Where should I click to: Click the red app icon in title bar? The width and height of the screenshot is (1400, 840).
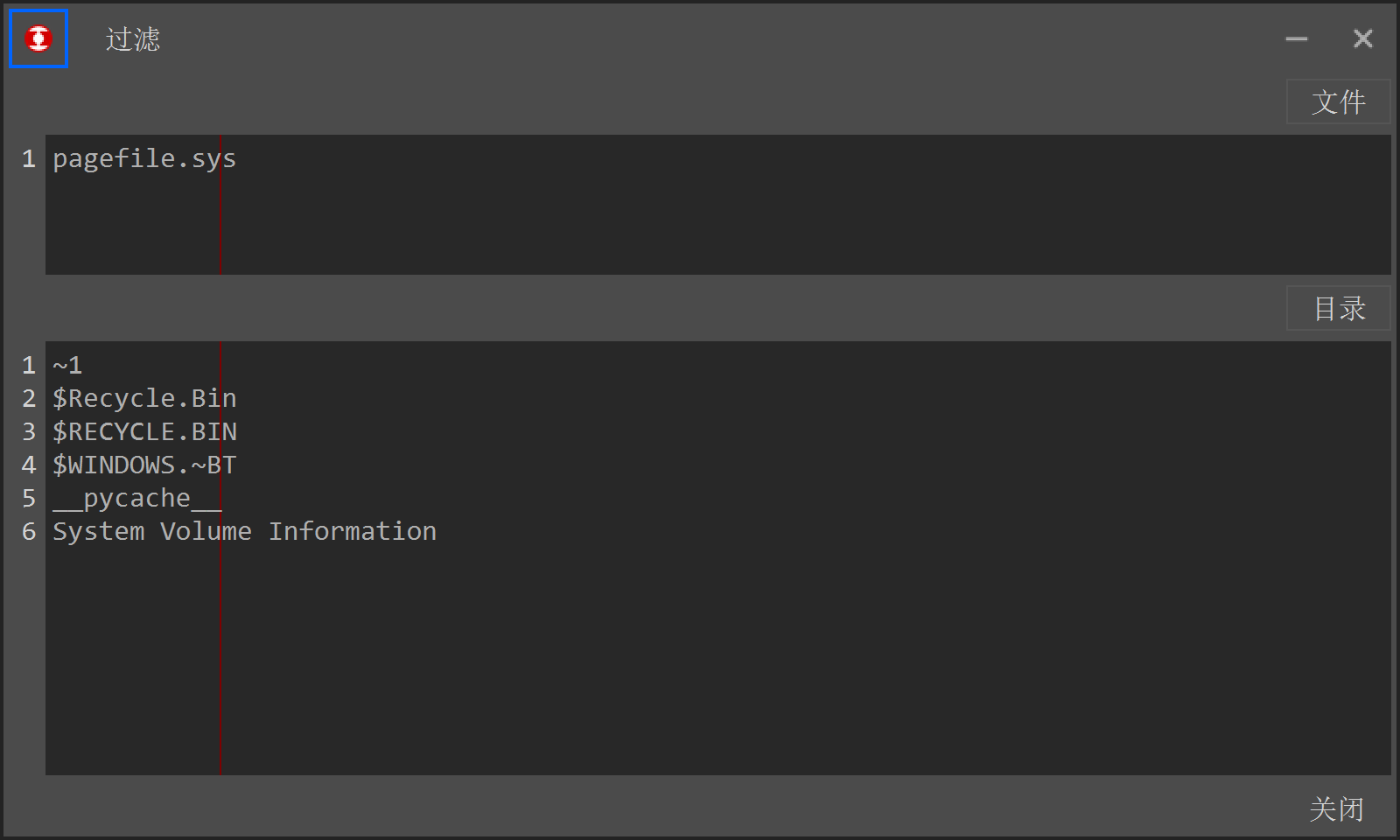click(38, 38)
